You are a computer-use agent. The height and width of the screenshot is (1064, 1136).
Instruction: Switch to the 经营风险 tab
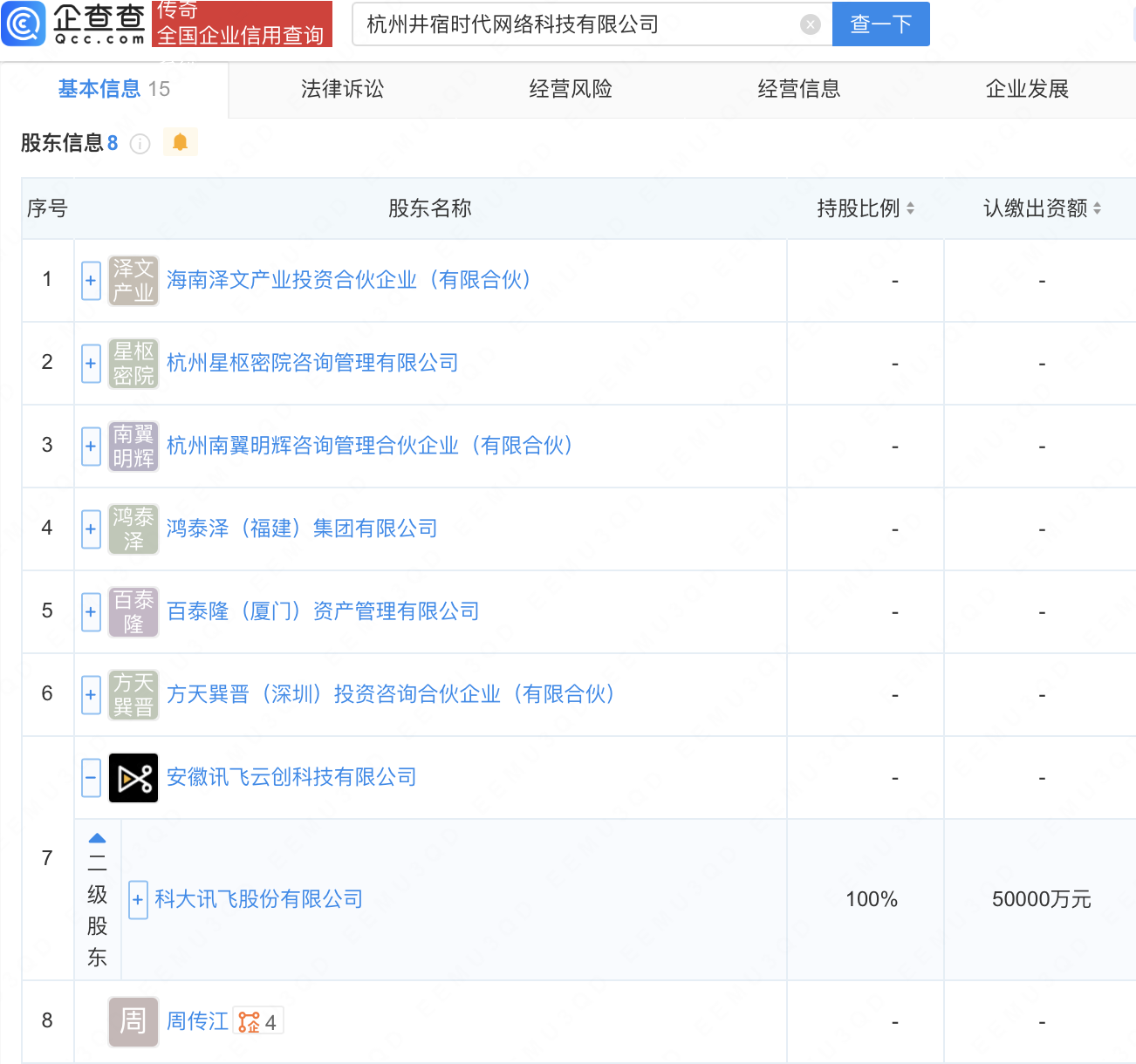[x=571, y=89]
